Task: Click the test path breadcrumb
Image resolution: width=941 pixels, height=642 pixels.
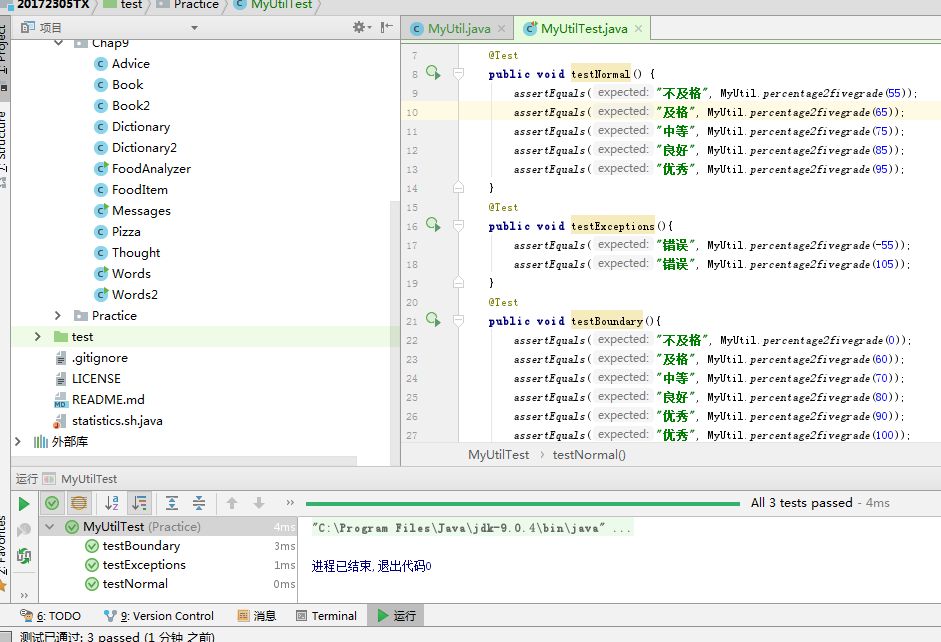Action: 131,5
